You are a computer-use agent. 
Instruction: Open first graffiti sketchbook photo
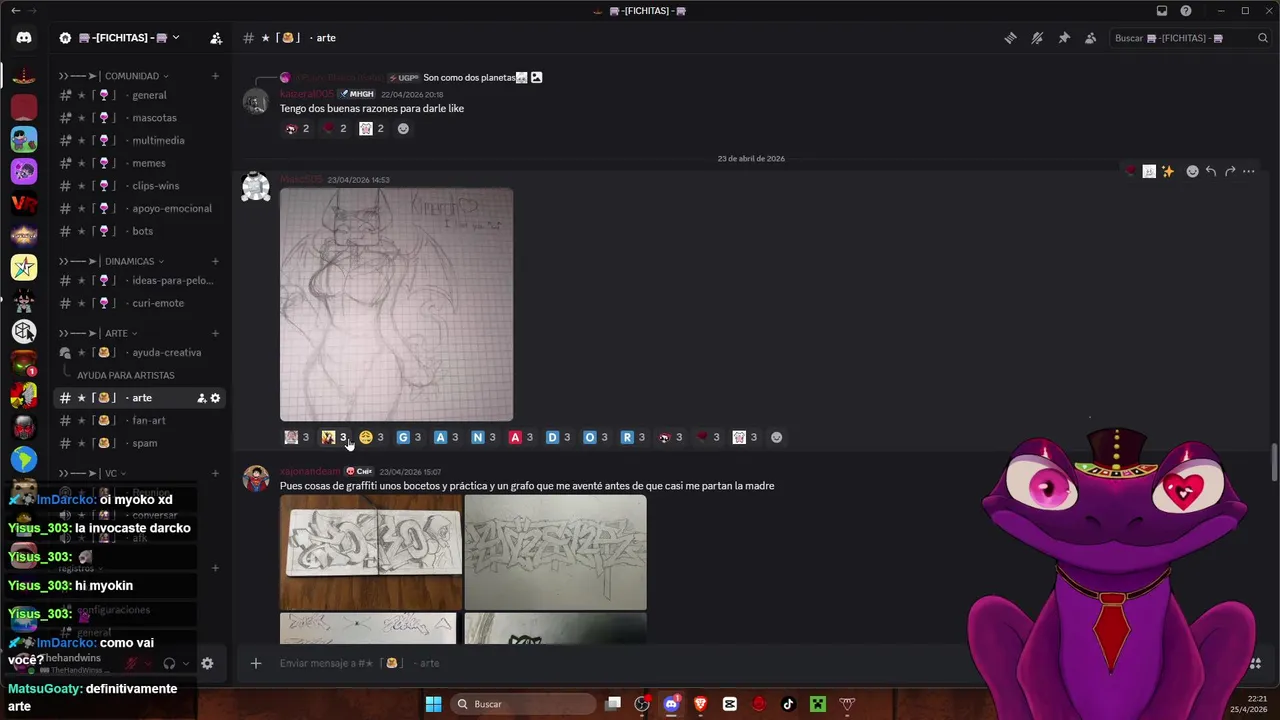(371, 552)
